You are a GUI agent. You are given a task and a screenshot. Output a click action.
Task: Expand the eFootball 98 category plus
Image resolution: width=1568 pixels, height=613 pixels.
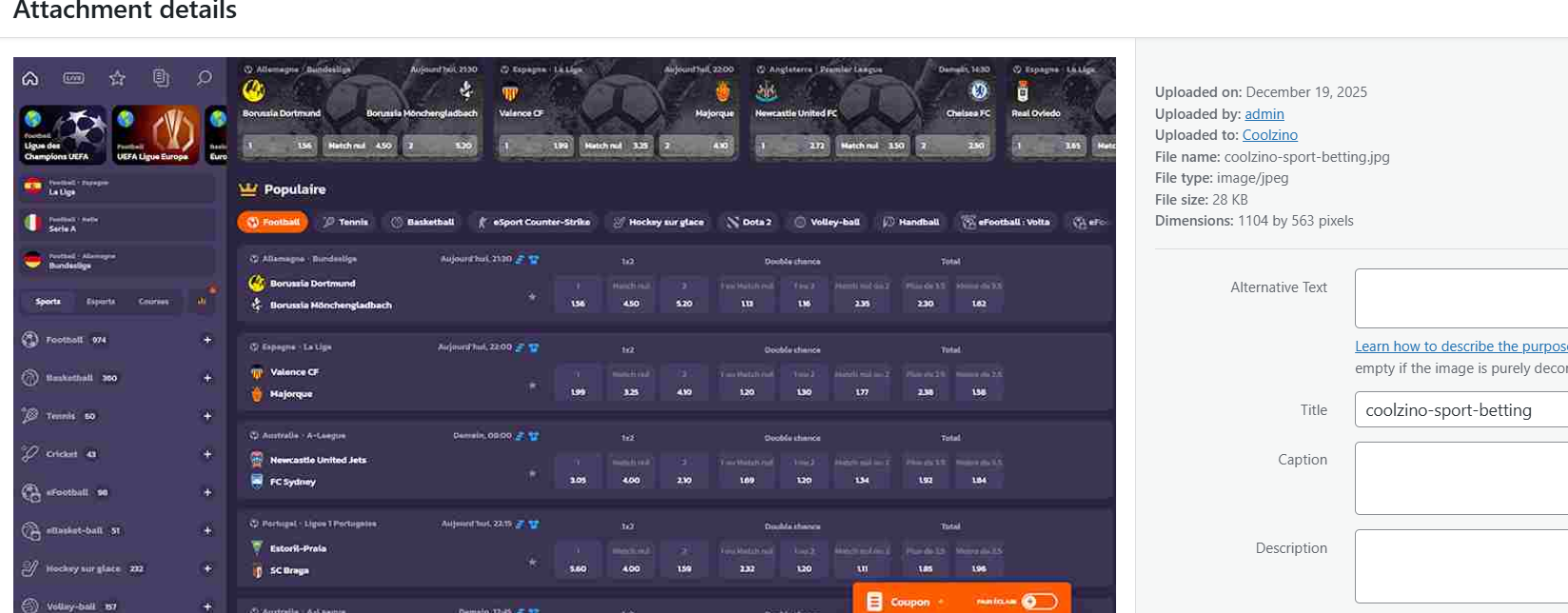[206, 492]
